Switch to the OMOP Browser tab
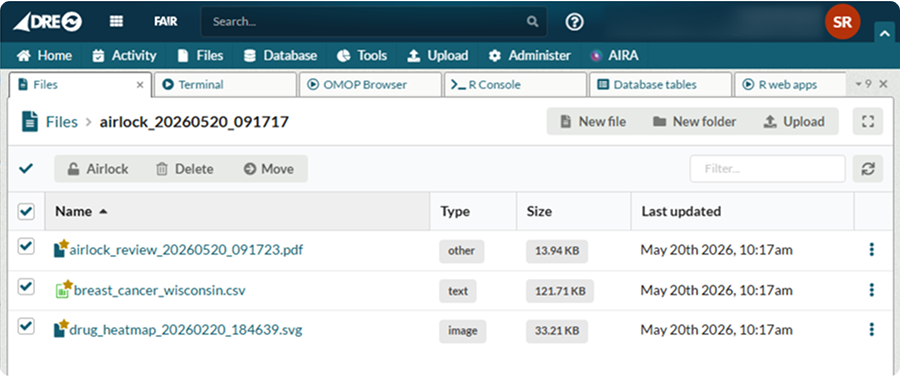The width and height of the screenshot is (900, 376). pyautogui.click(x=371, y=84)
